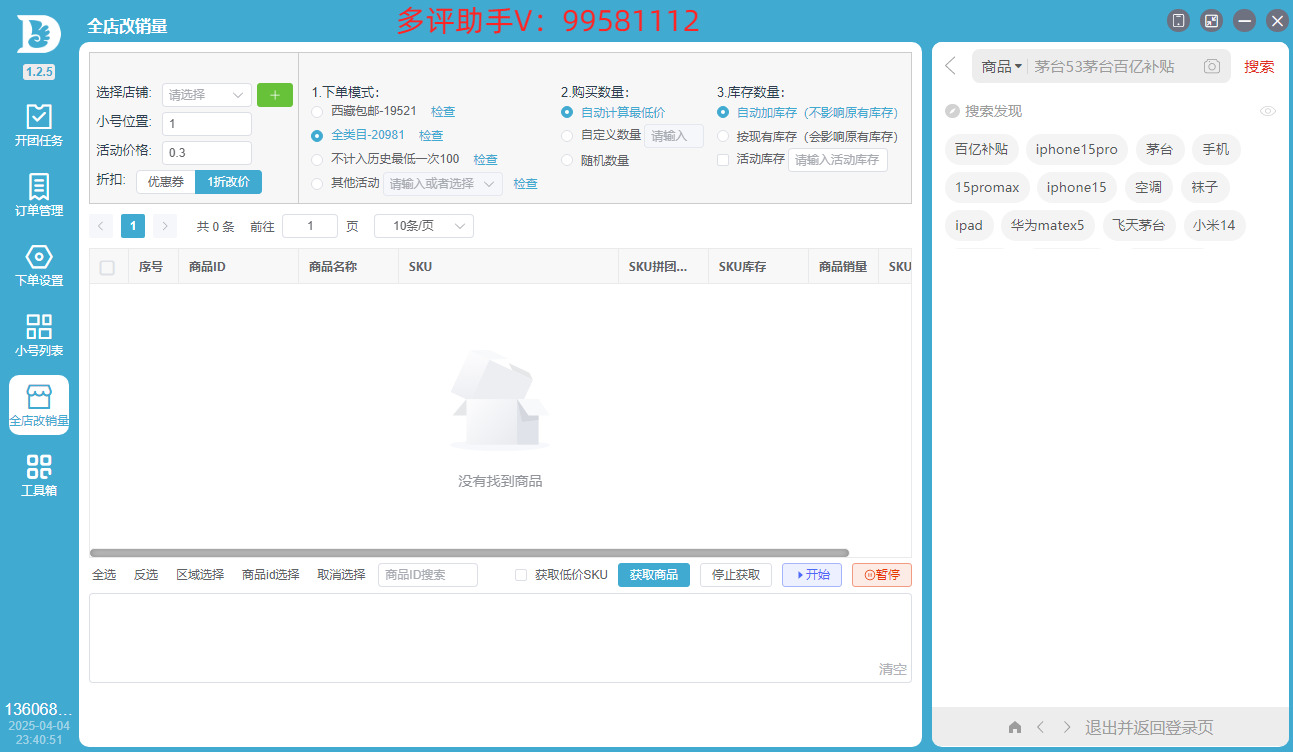Open the 开团任务 sidebar section
Image resolution: width=1293 pixels, height=752 pixels.
tap(39, 125)
